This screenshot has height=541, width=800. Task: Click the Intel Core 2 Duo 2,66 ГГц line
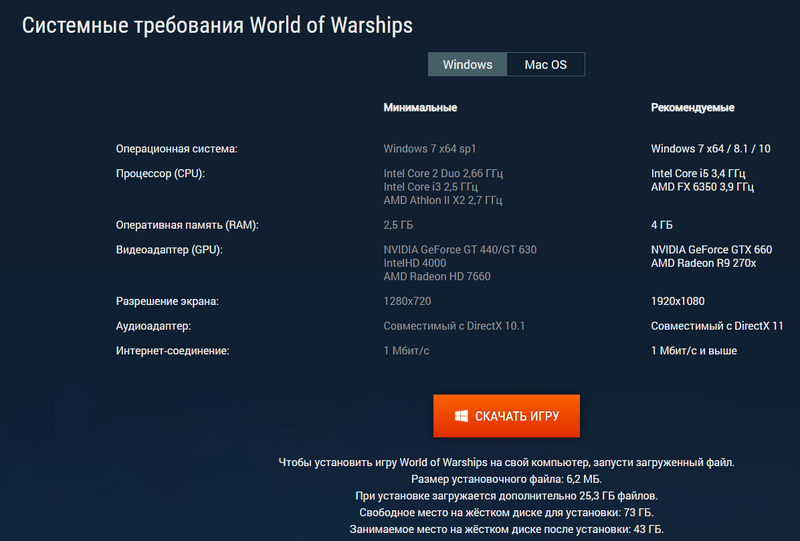443,174
